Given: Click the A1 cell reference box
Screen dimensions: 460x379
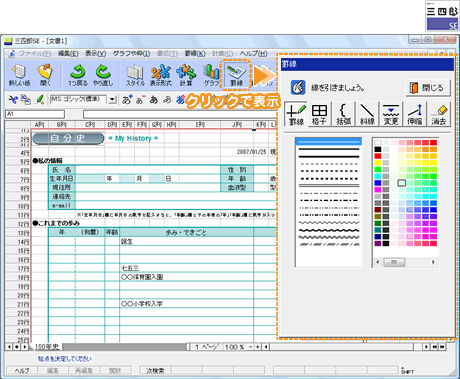Looking at the screenshot, I should click(35, 114).
